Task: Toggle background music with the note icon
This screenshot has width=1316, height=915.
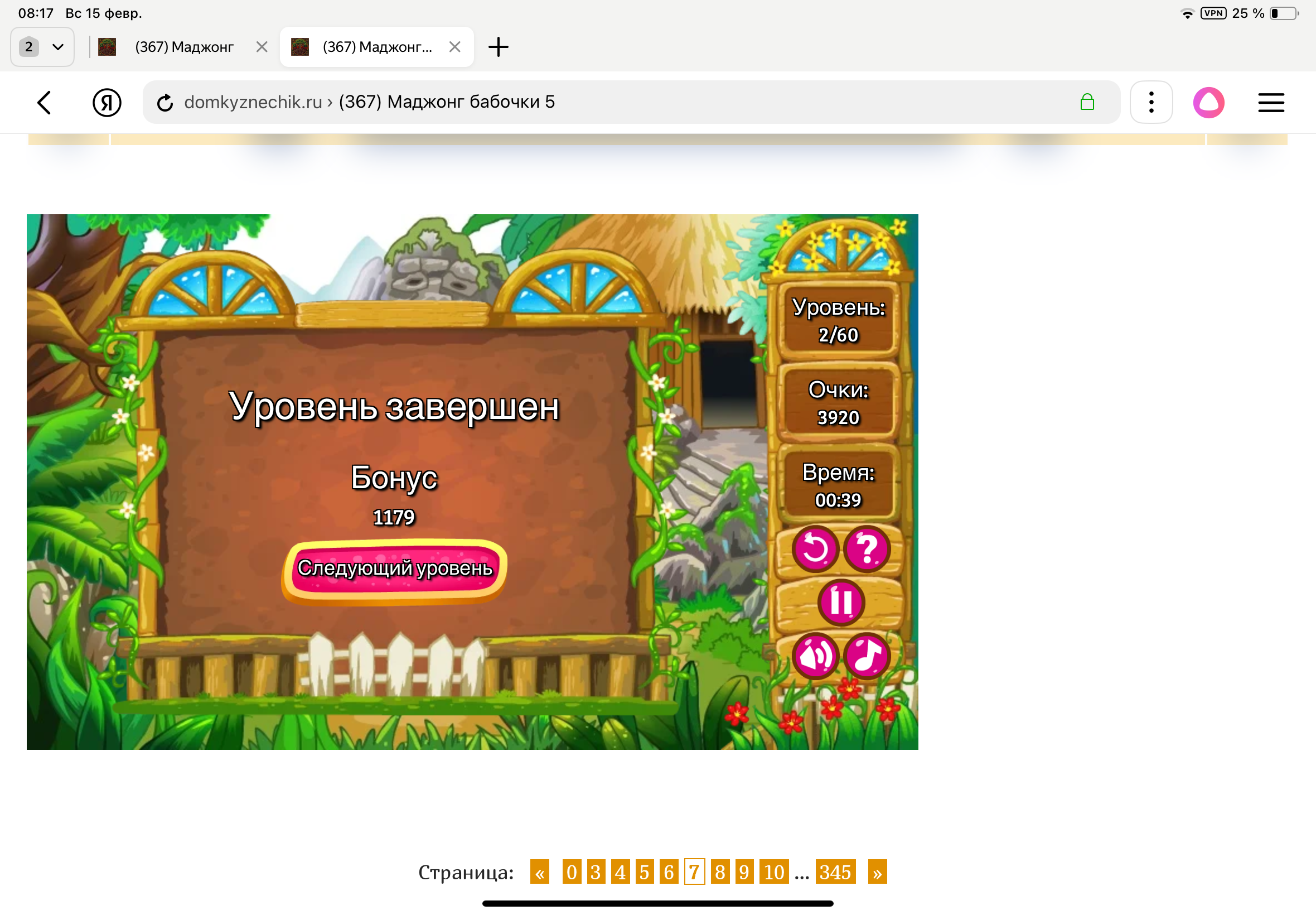Action: (x=866, y=656)
